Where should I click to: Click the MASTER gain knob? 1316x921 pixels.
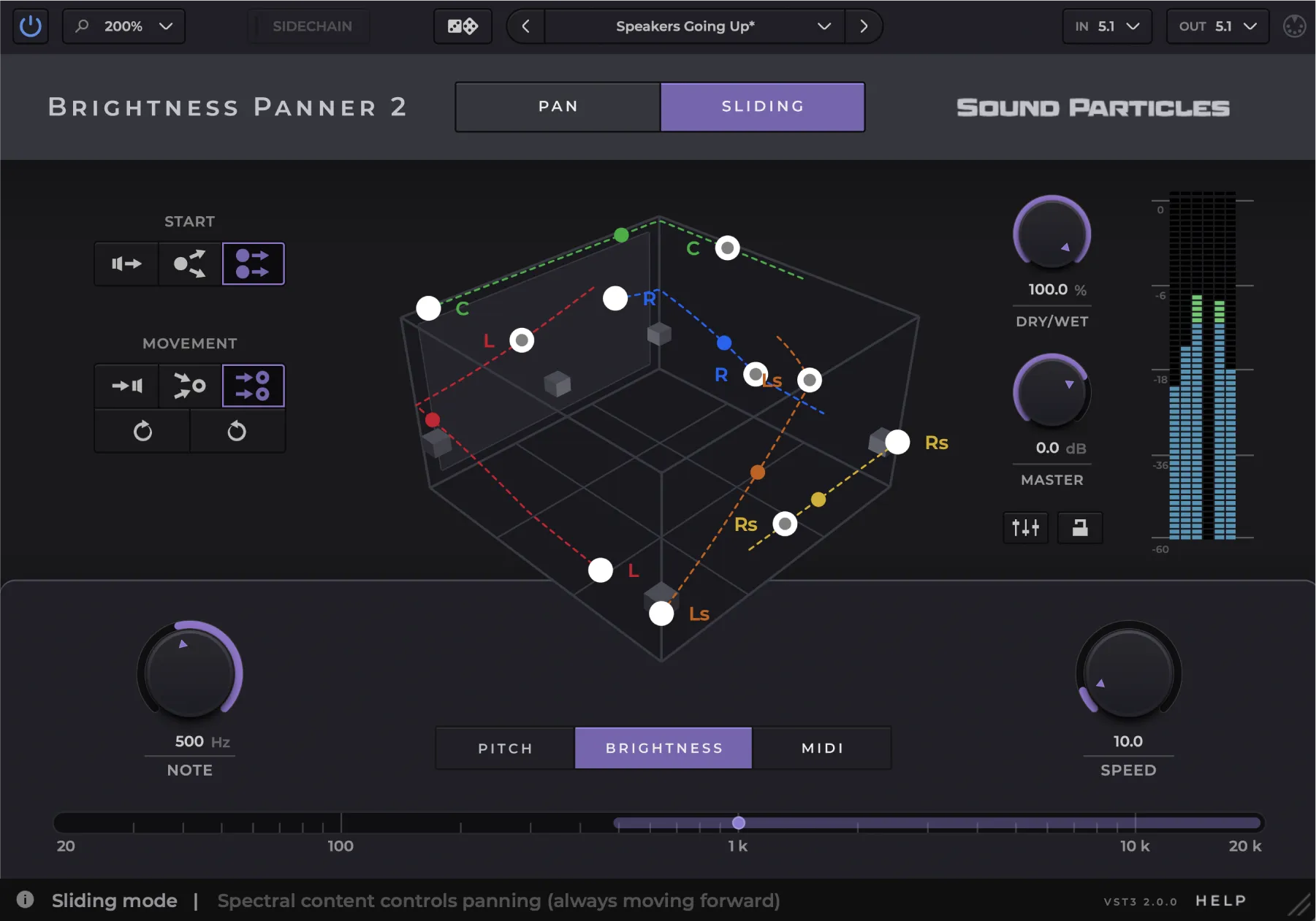(1051, 392)
